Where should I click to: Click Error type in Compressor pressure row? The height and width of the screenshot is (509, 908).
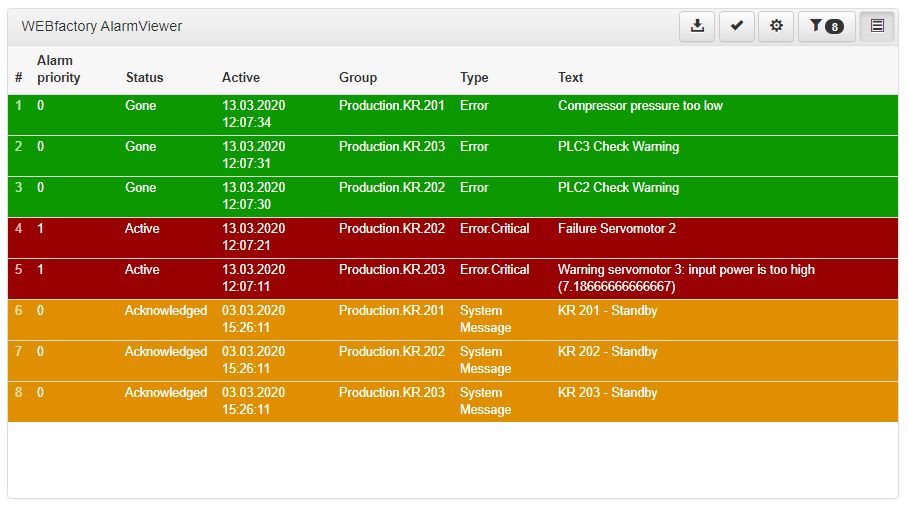[474, 105]
